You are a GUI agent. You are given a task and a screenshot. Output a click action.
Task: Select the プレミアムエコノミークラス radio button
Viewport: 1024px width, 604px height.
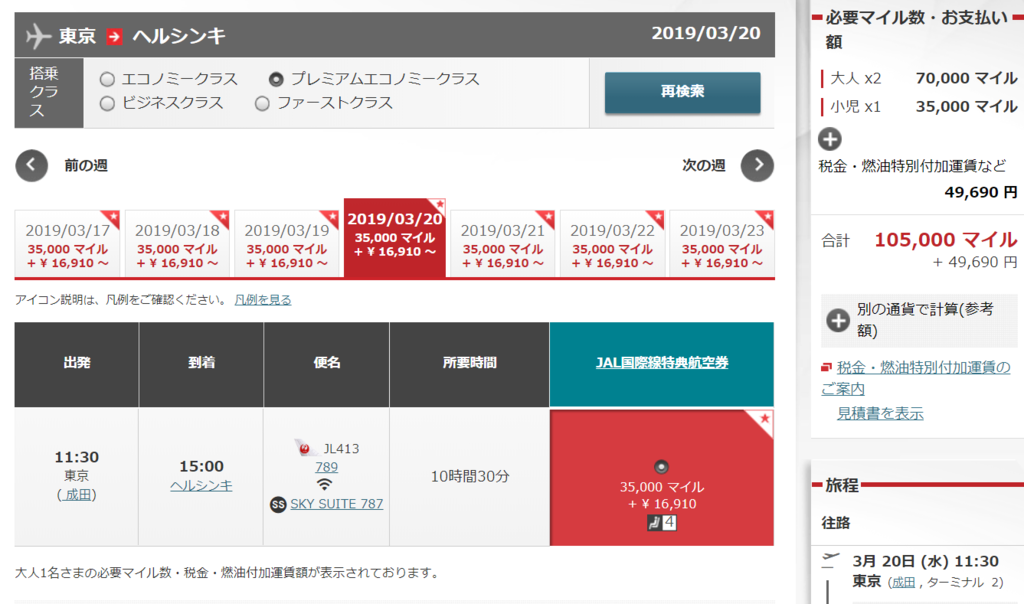point(276,80)
